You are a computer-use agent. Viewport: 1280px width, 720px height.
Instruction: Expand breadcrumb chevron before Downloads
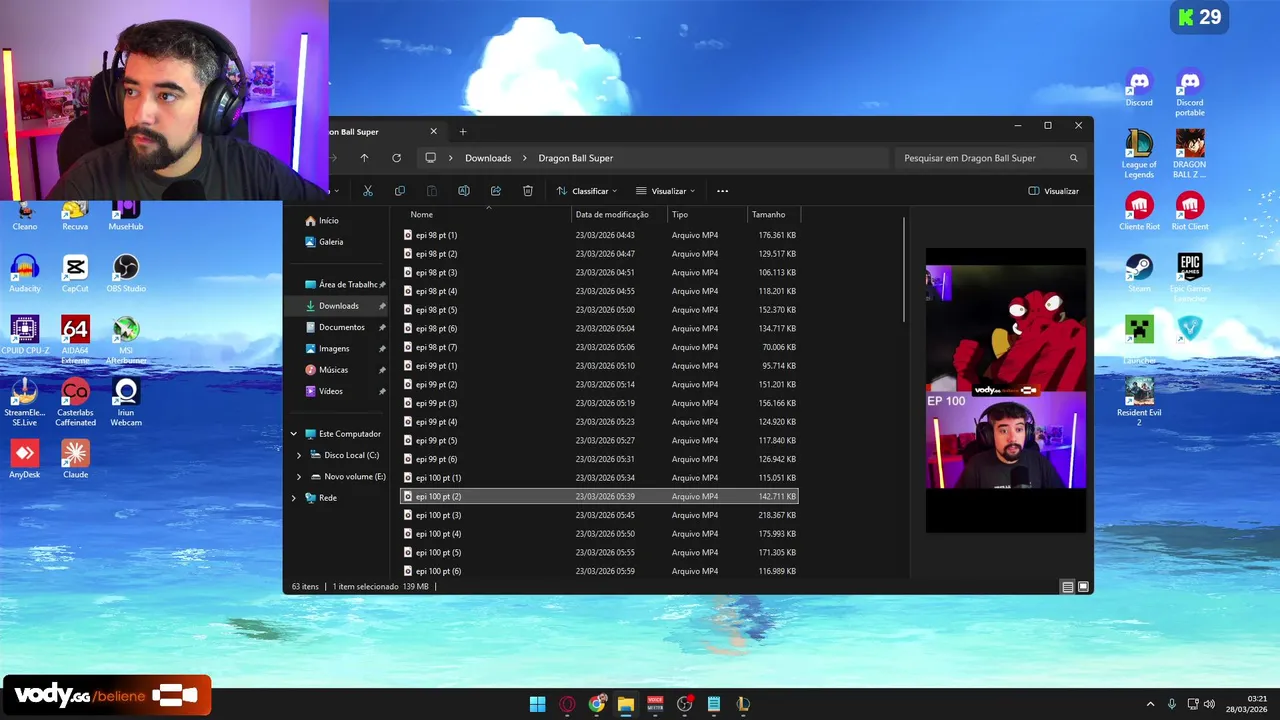pos(451,158)
